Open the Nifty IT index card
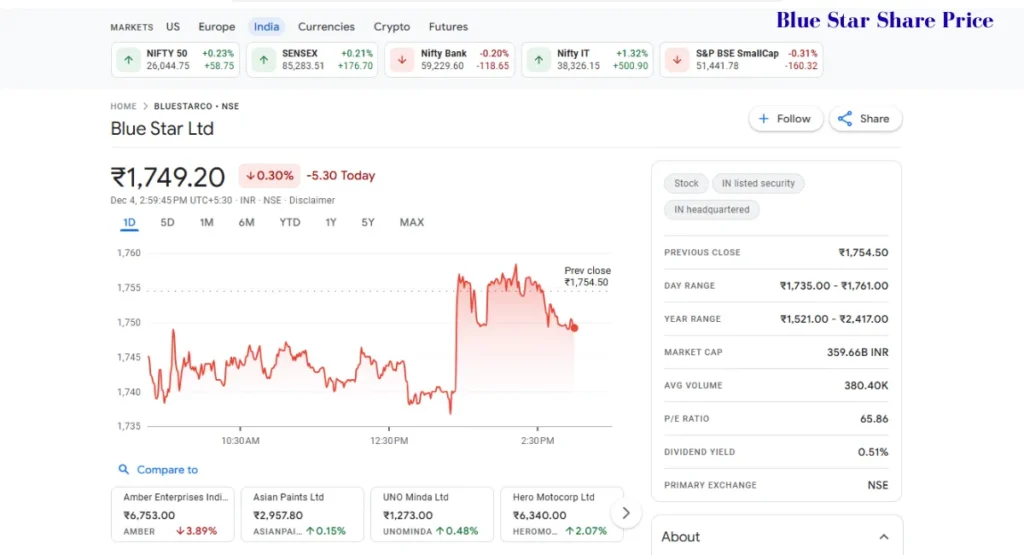This screenshot has width=1024, height=555. click(587, 60)
